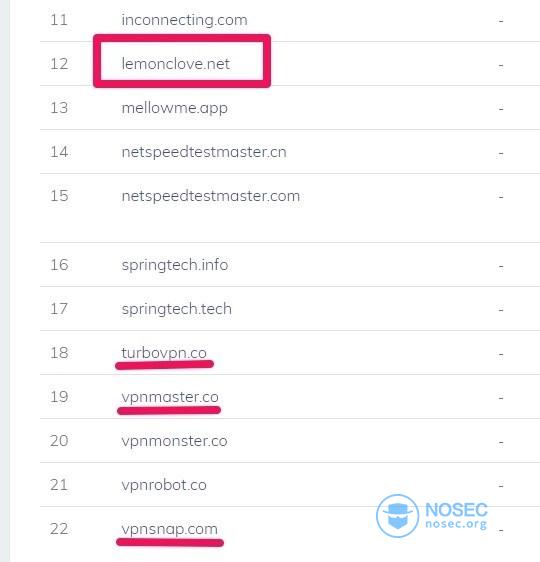
Task: Select the springtech.info domain
Action: click(175, 265)
